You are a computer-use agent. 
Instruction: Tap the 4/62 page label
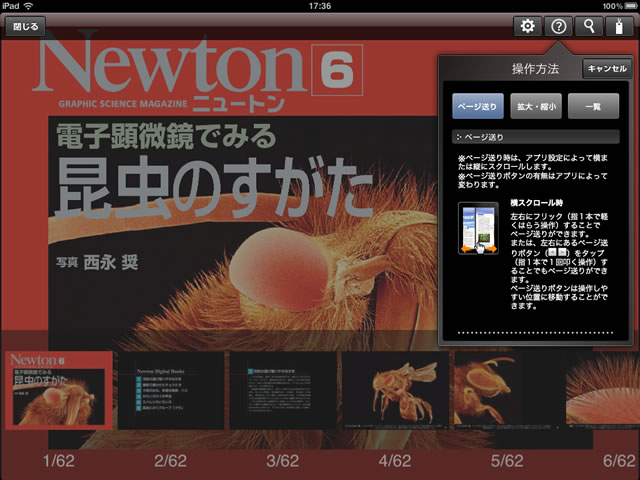click(395, 461)
